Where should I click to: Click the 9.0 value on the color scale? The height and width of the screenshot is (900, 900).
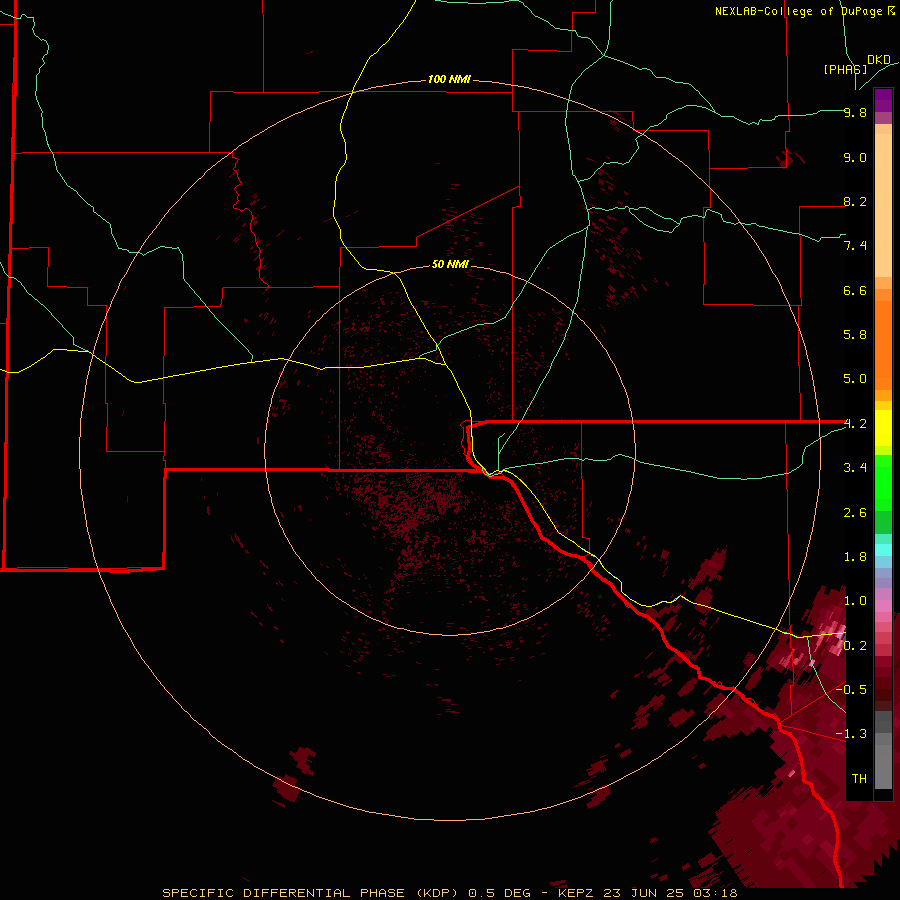point(855,157)
